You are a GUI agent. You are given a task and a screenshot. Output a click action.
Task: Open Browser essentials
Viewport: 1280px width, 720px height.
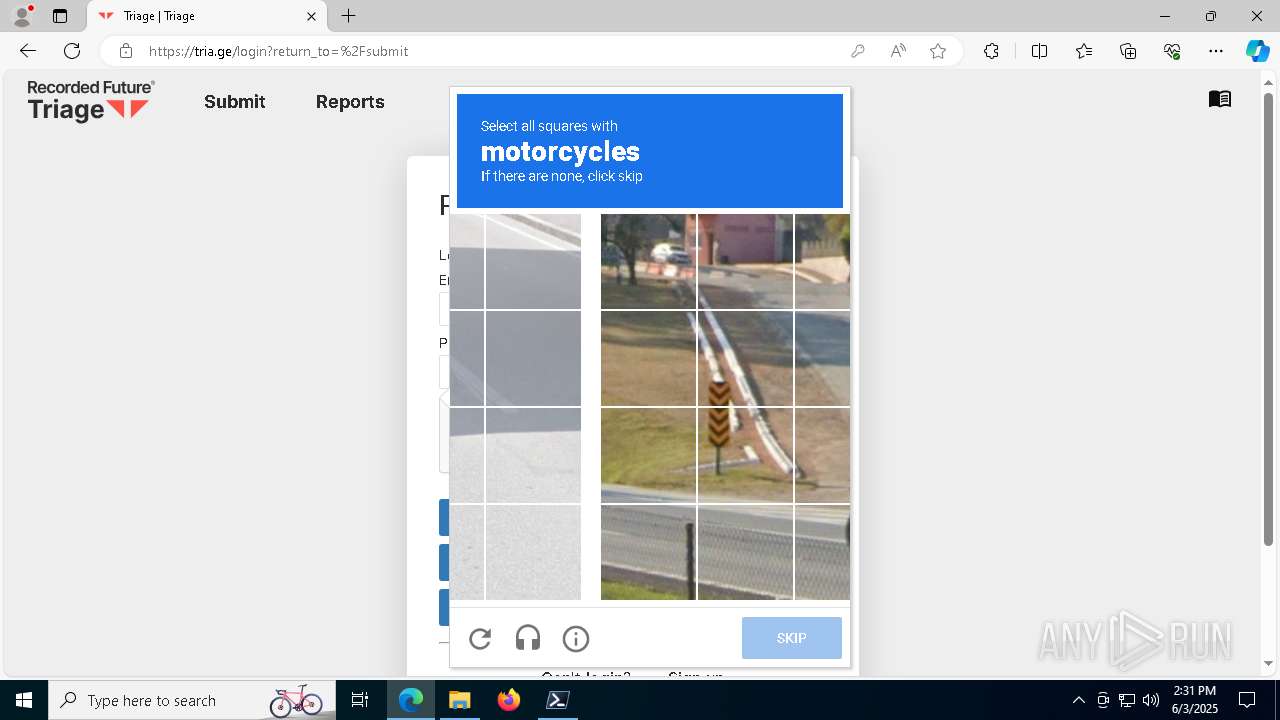pos(1172,51)
